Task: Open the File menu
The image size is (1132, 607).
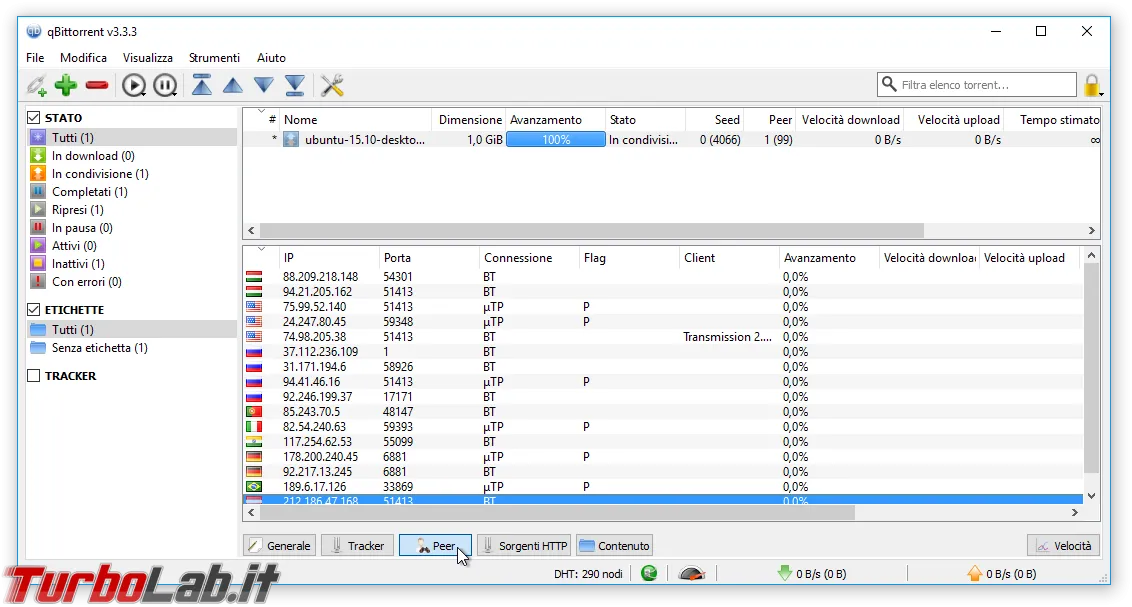Action: point(35,58)
